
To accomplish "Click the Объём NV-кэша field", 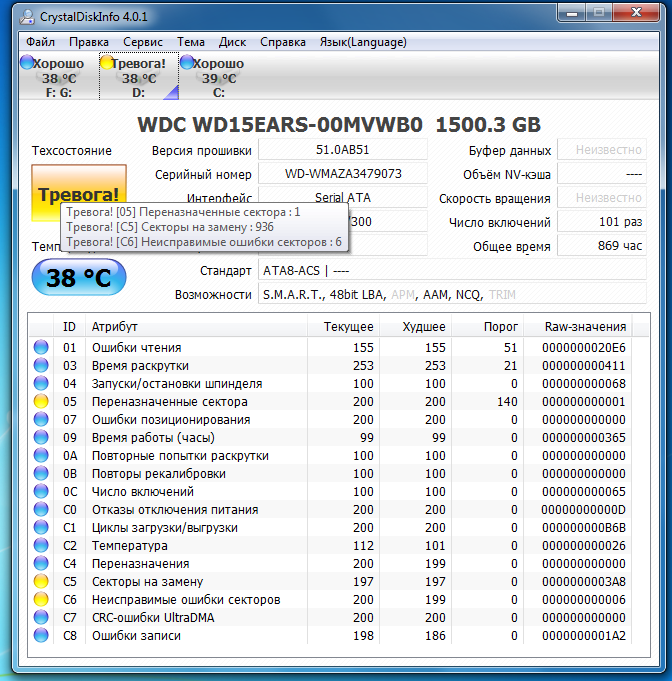I will click(602, 174).
